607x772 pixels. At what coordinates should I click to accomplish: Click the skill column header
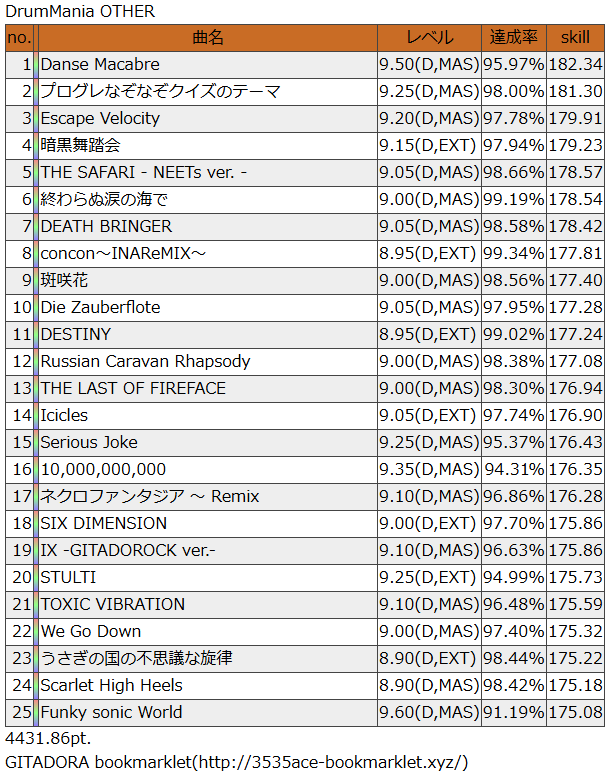click(575, 38)
